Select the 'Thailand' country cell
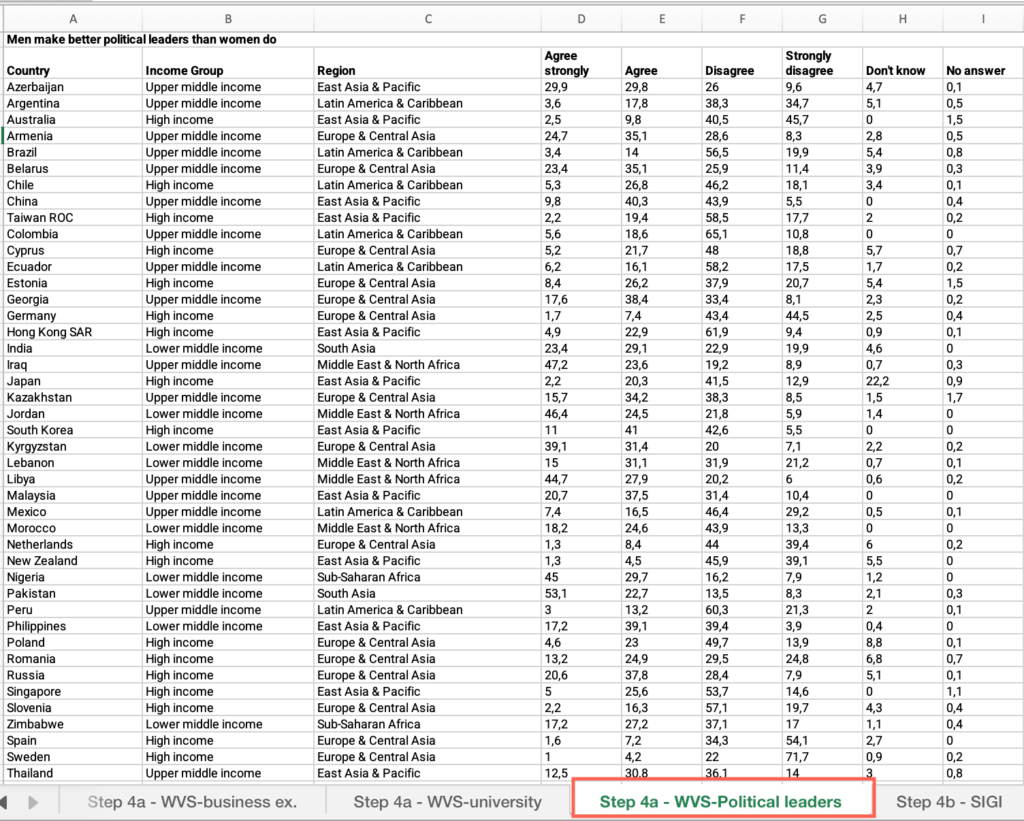 point(73,773)
